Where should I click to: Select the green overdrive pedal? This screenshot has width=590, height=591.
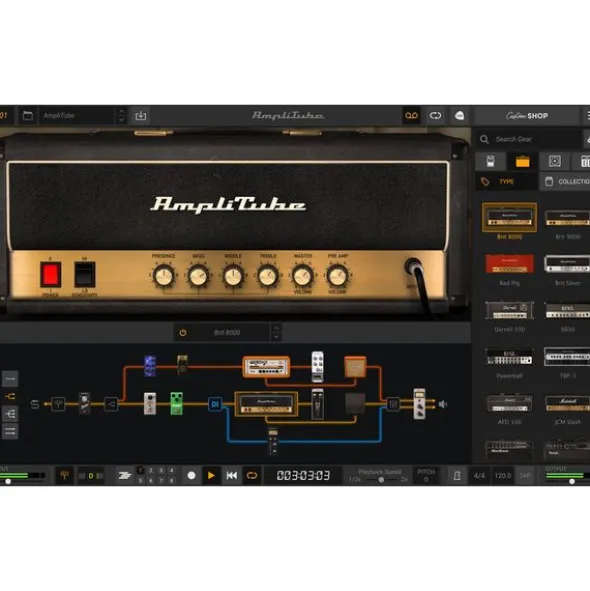(x=176, y=403)
